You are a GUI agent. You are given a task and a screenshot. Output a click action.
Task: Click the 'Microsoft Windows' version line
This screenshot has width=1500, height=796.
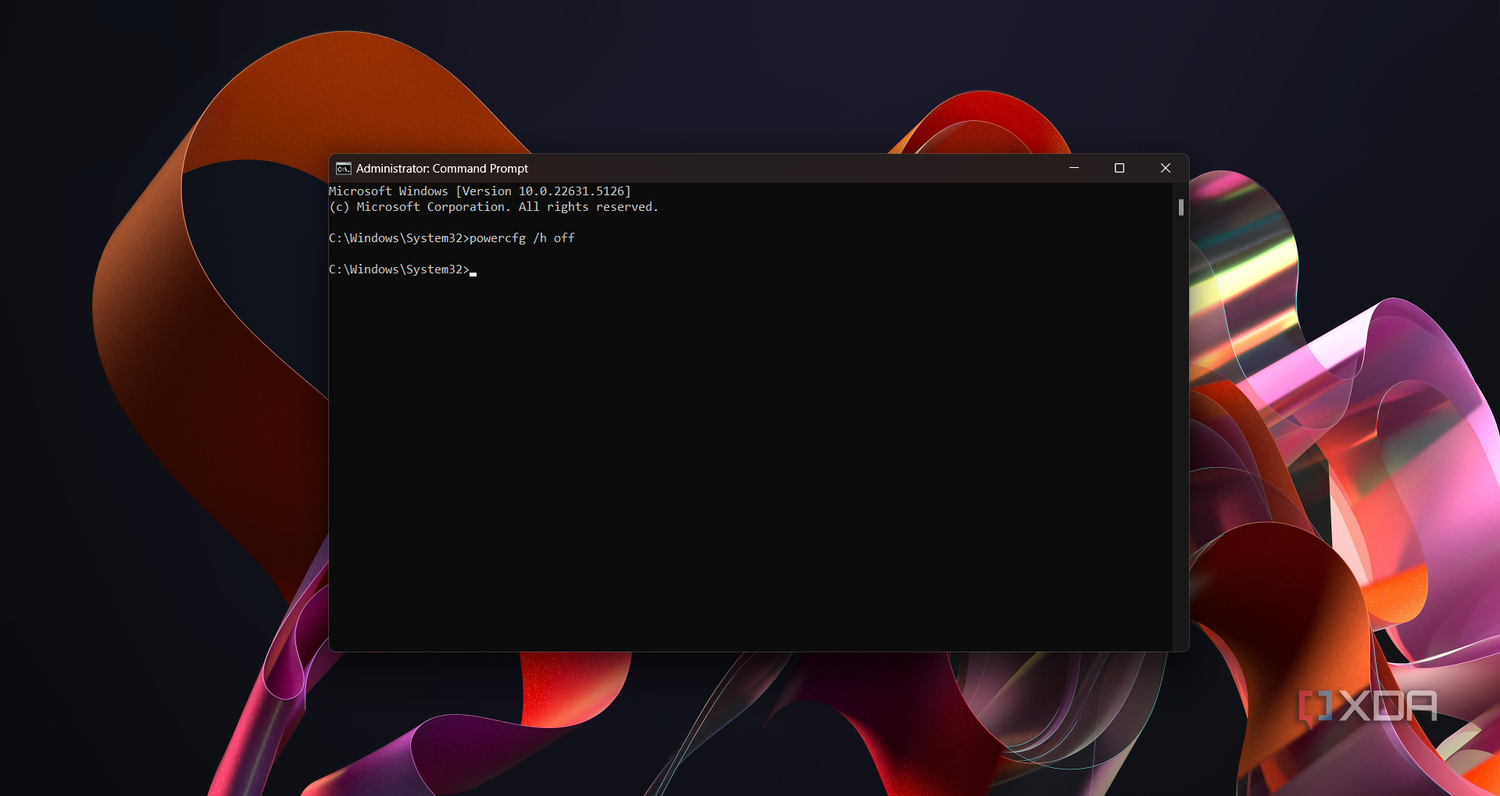tap(480, 191)
